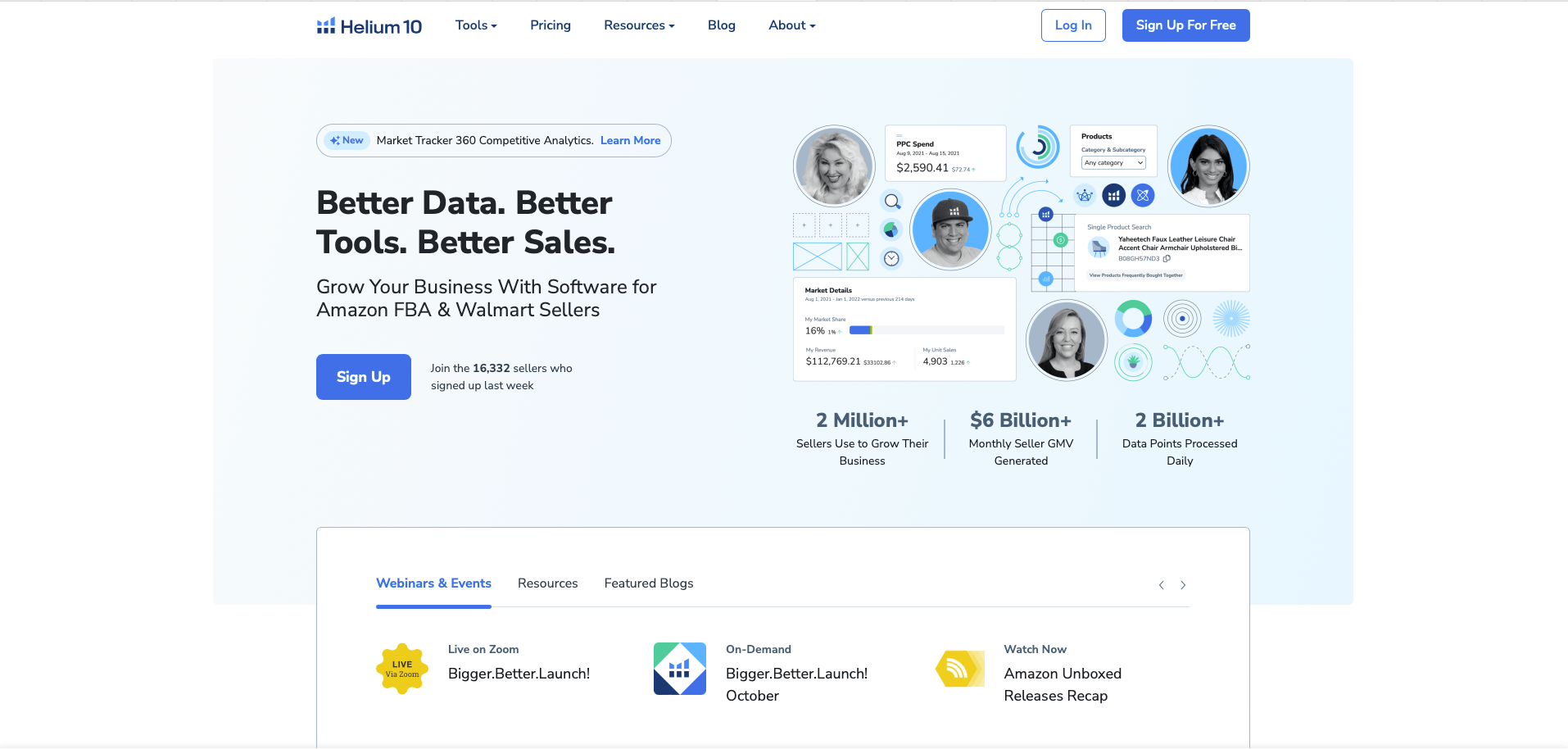Click the Log In button
Viewport: 1568px width, 749px height.
(1072, 25)
